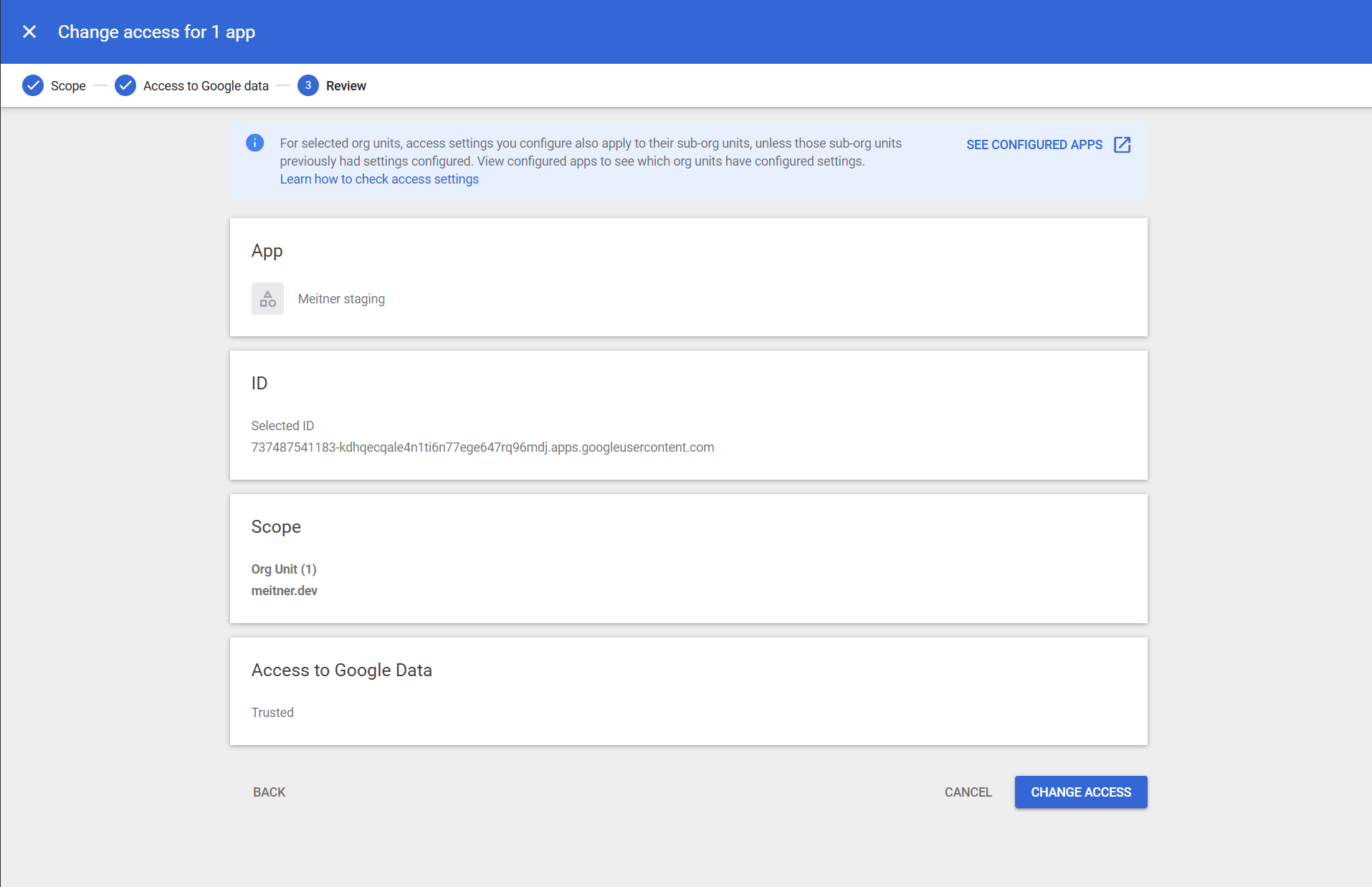Image resolution: width=1372 pixels, height=887 pixels.
Task: Close the Change access dialog with X
Action: coord(29,32)
